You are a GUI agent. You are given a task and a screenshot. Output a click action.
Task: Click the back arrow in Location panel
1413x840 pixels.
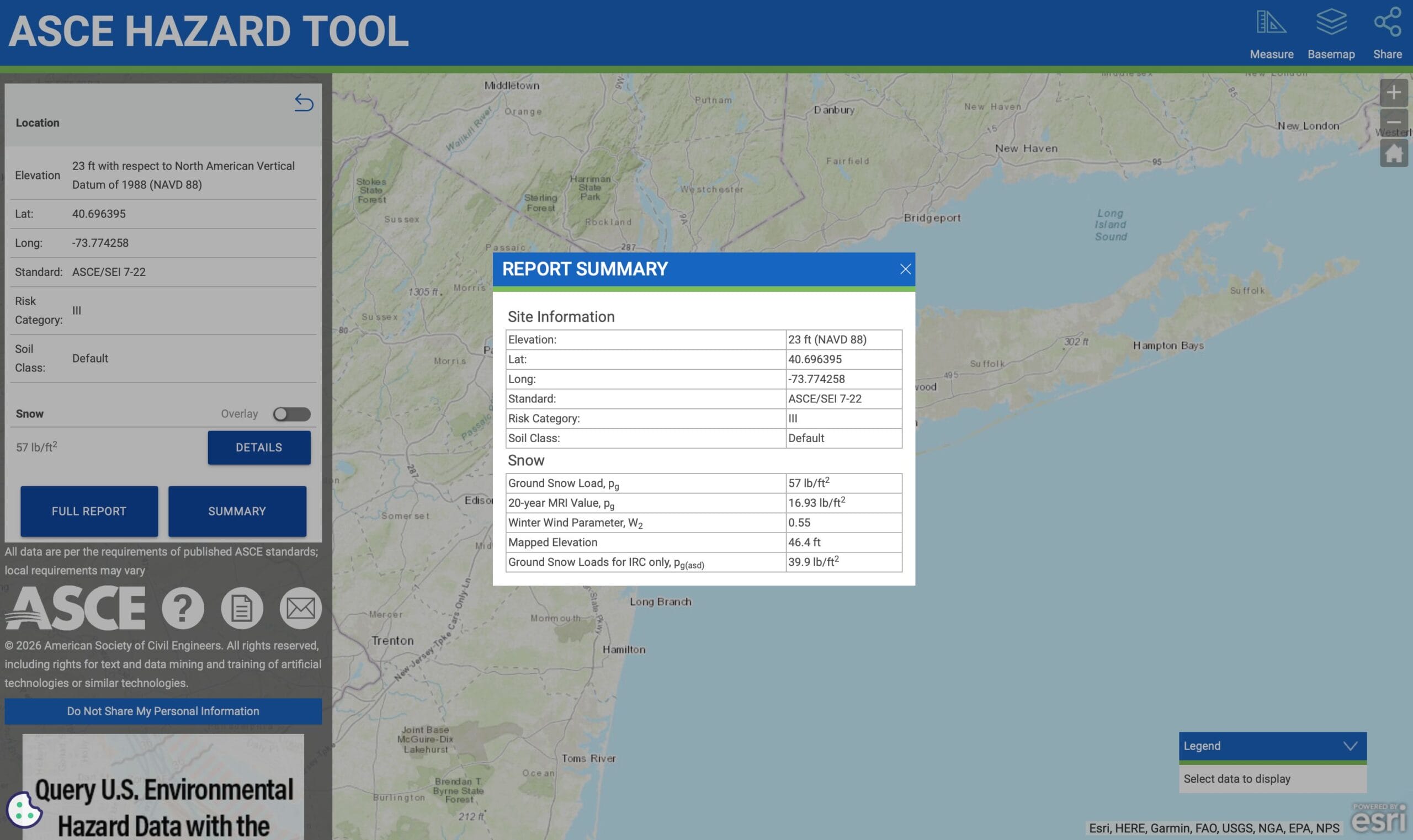click(x=304, y=103)
